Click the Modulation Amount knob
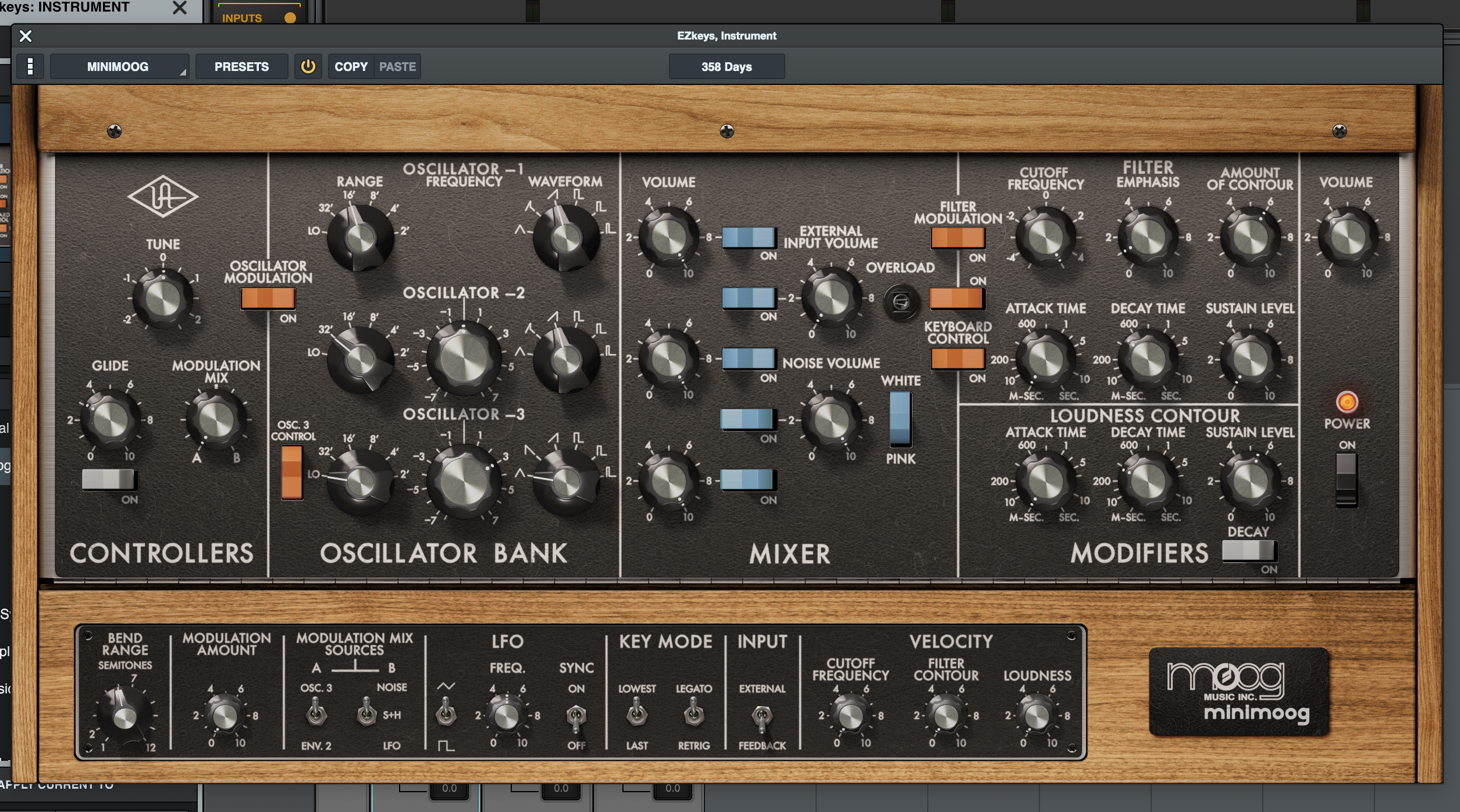Viewport: 1460px width, 812px height. [225, 716]
